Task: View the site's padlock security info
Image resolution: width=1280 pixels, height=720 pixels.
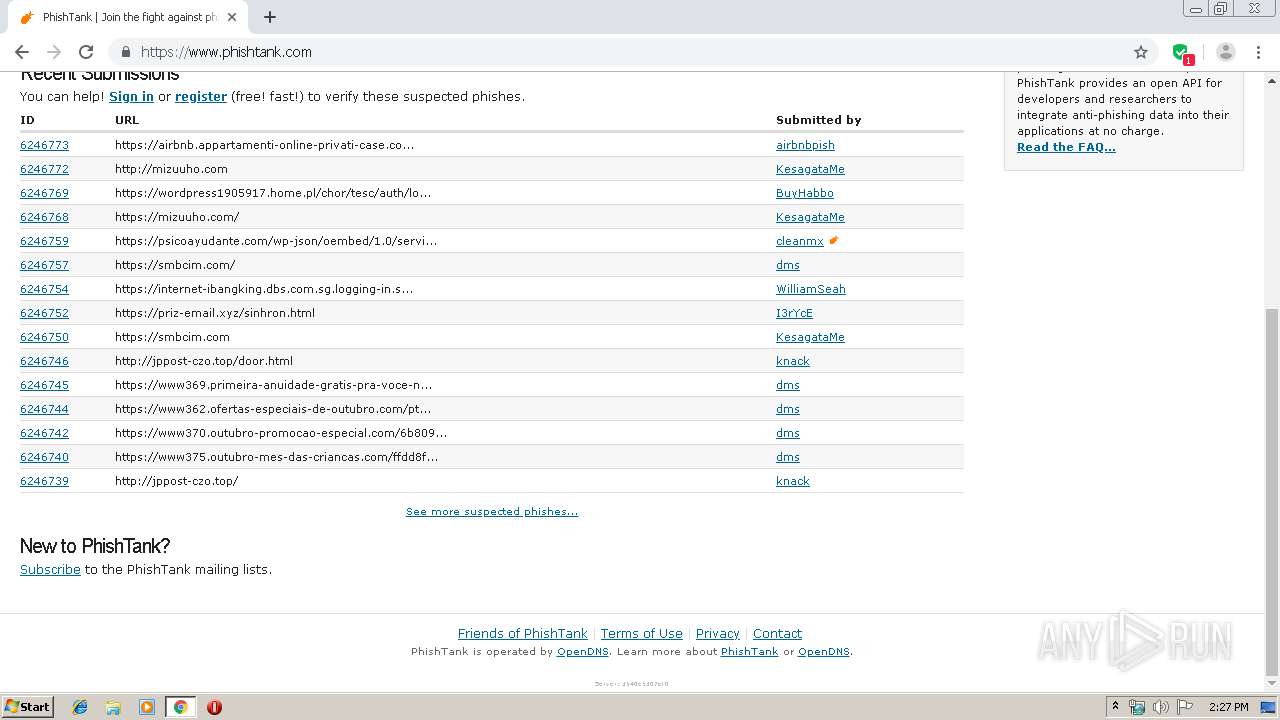Action: tap(126, 52)
